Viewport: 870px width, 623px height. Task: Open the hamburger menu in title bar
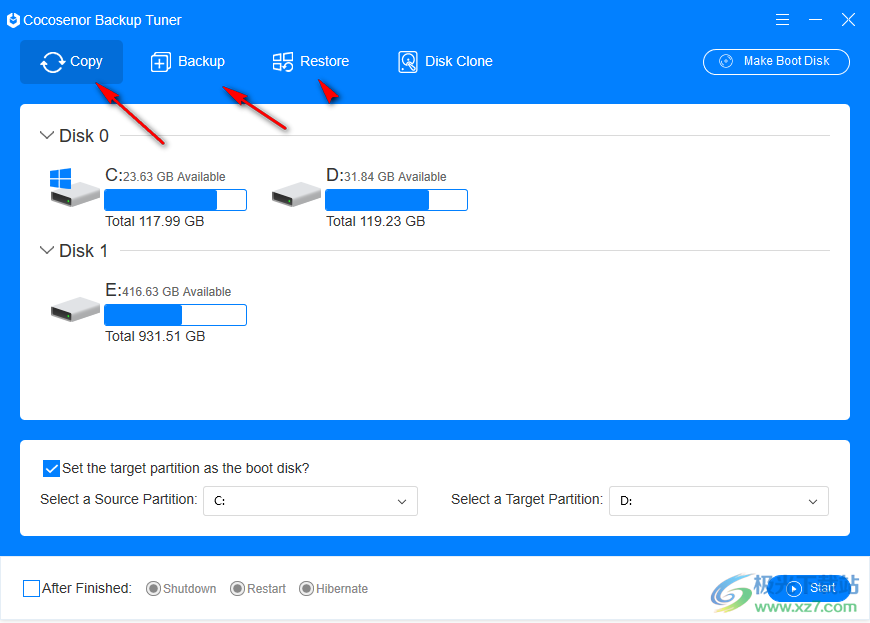782,20
